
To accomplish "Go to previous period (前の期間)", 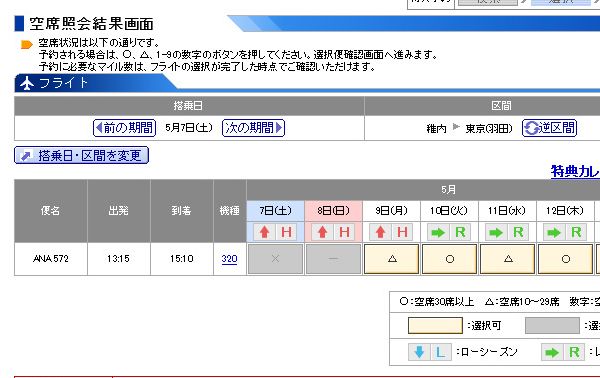I will click(124, 128).
